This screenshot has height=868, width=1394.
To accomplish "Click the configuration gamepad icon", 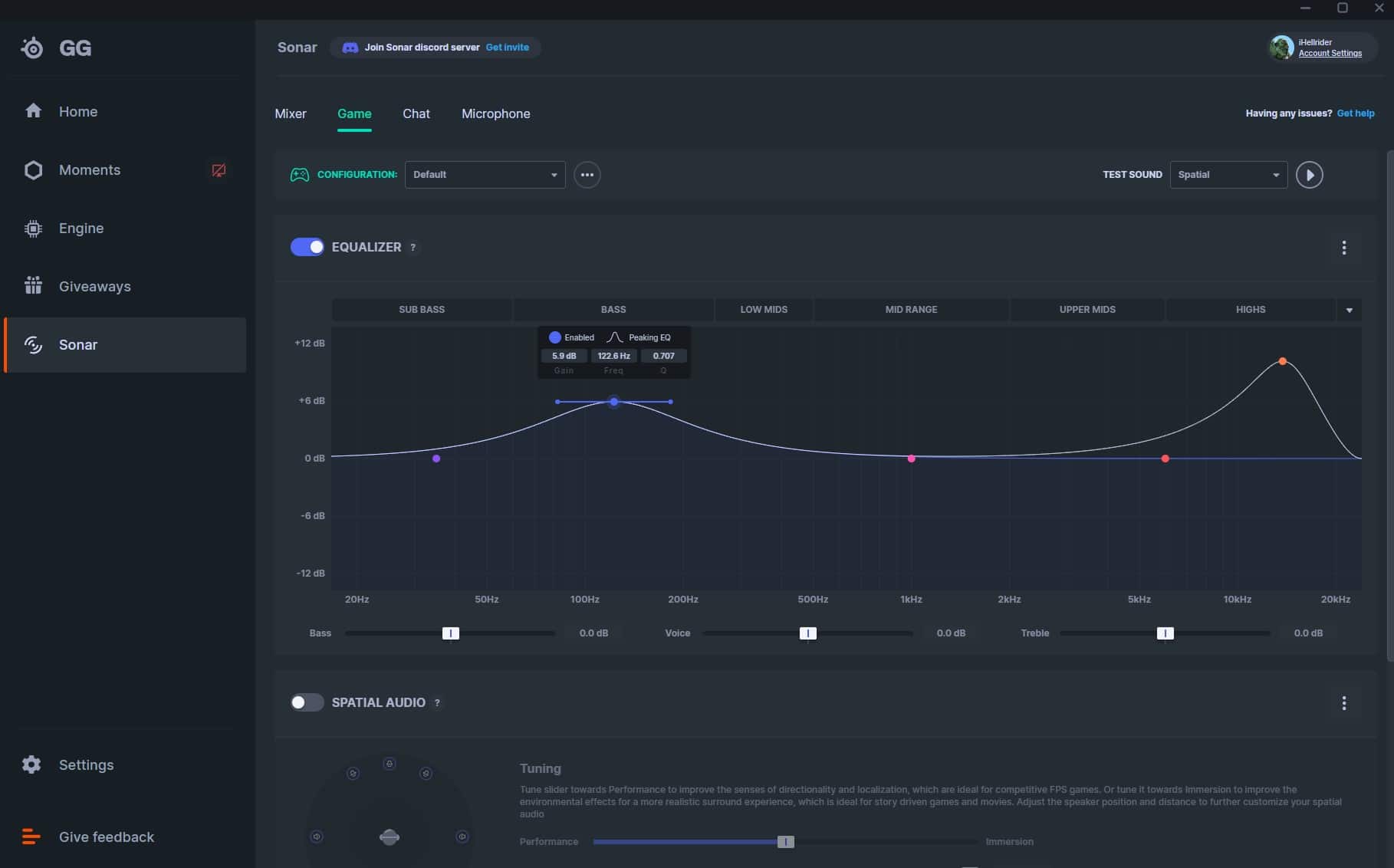I will (x=299, y=175).
